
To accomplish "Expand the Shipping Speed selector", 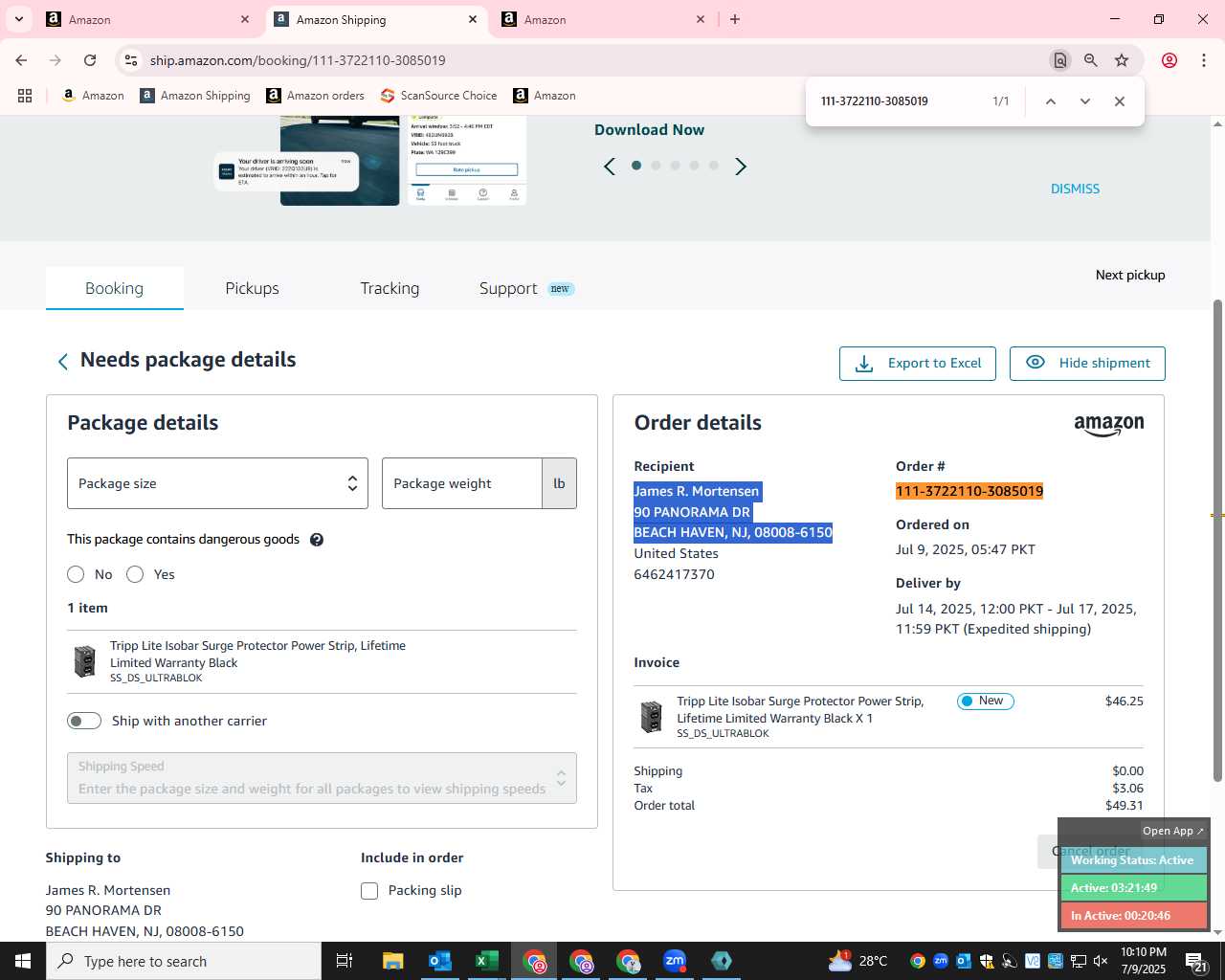I will pyautogui.click(x=322, y=778).
